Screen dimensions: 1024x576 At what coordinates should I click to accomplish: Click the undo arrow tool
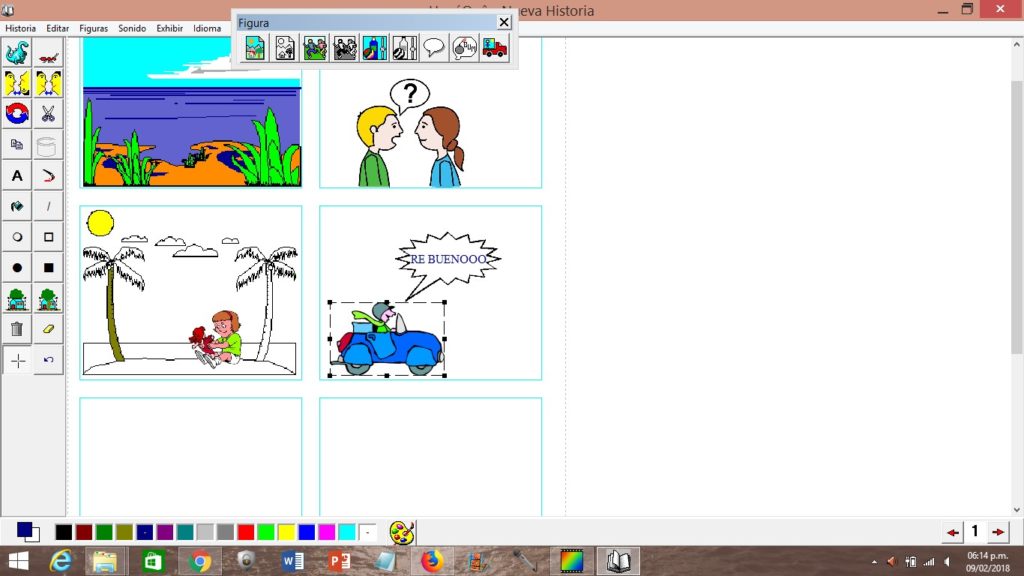pos(48,360)
